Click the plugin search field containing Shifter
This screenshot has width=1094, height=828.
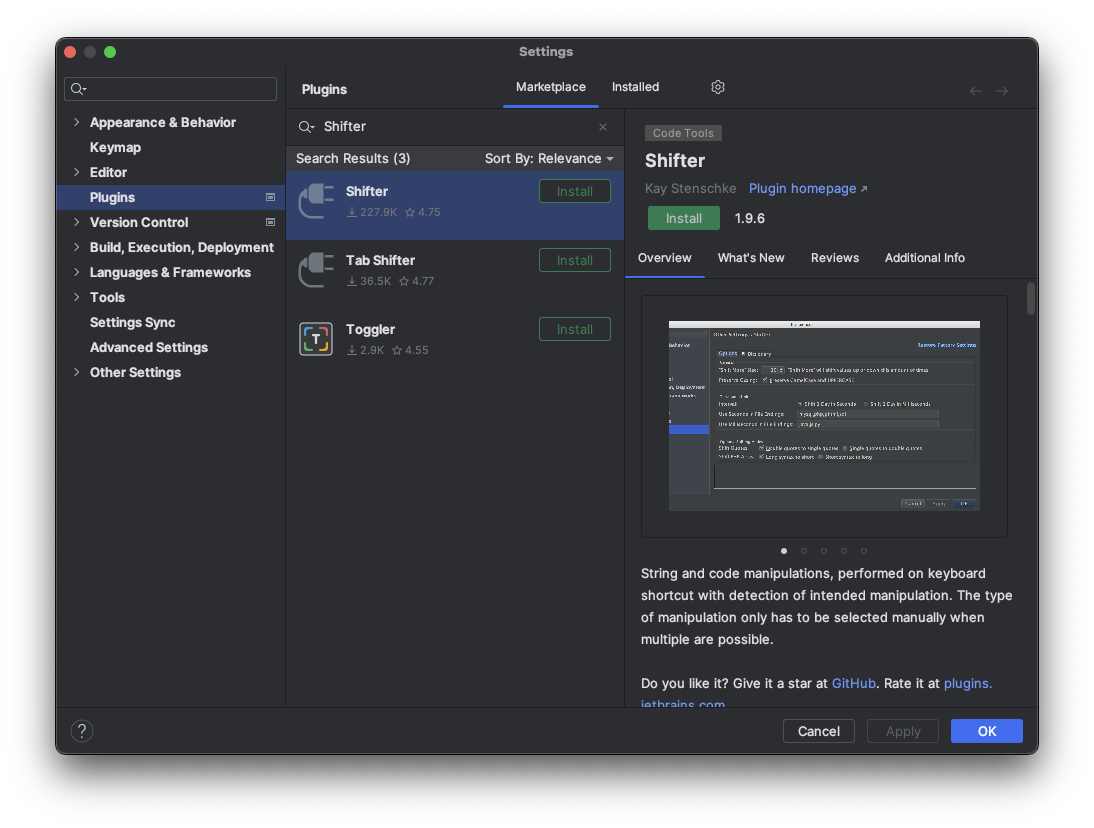tap(455, 127)
